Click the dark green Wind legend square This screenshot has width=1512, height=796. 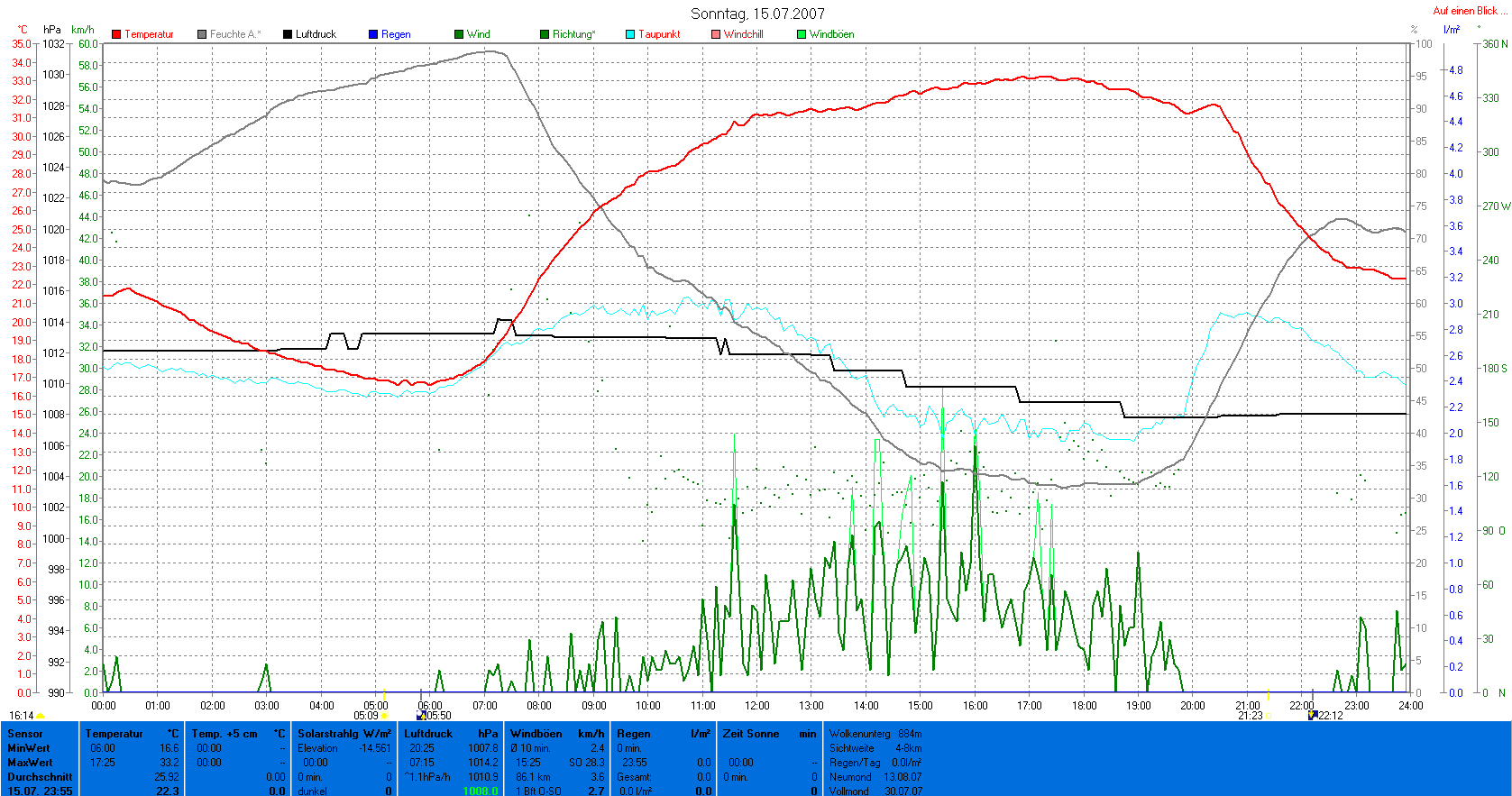[x=459, y=34]
